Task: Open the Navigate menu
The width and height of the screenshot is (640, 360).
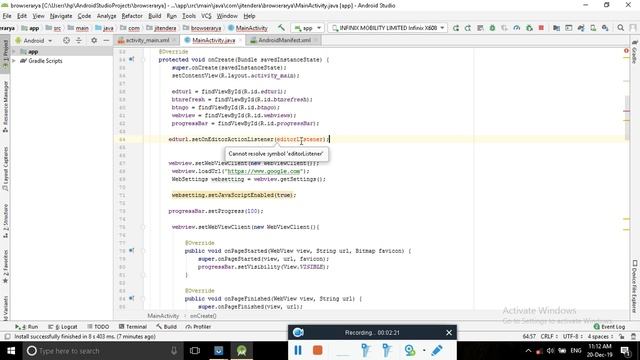Action: (x=61, y=16)
